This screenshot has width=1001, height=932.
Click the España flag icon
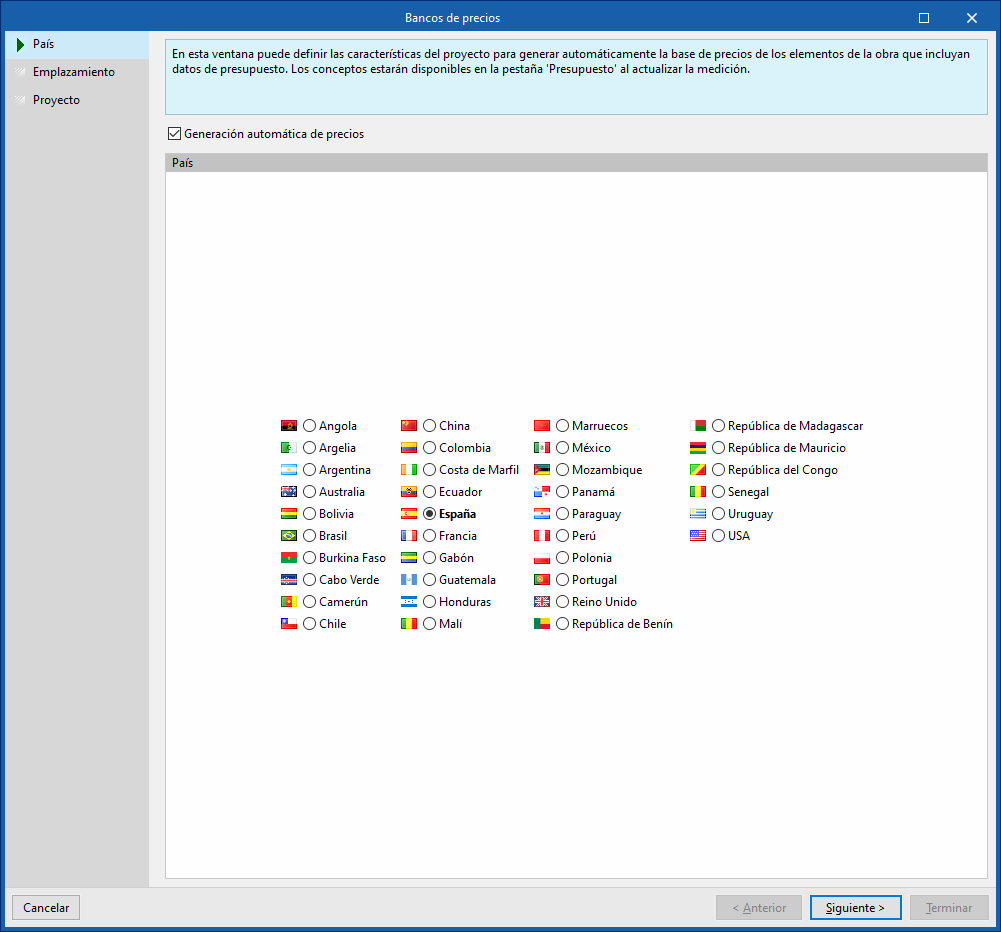pyautogui.click(x=409, y=514)
